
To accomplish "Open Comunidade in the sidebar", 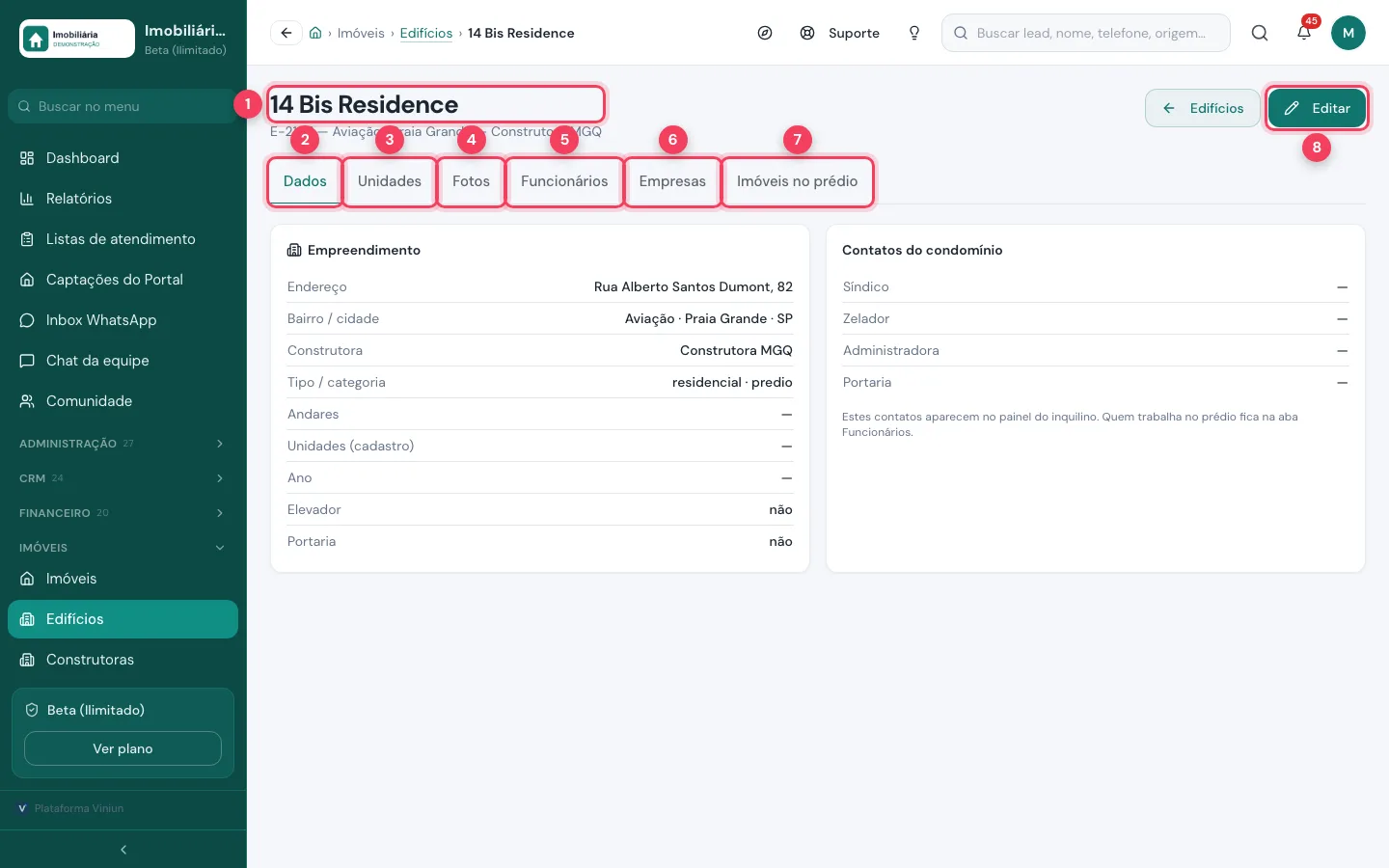I will coord(123,401).
